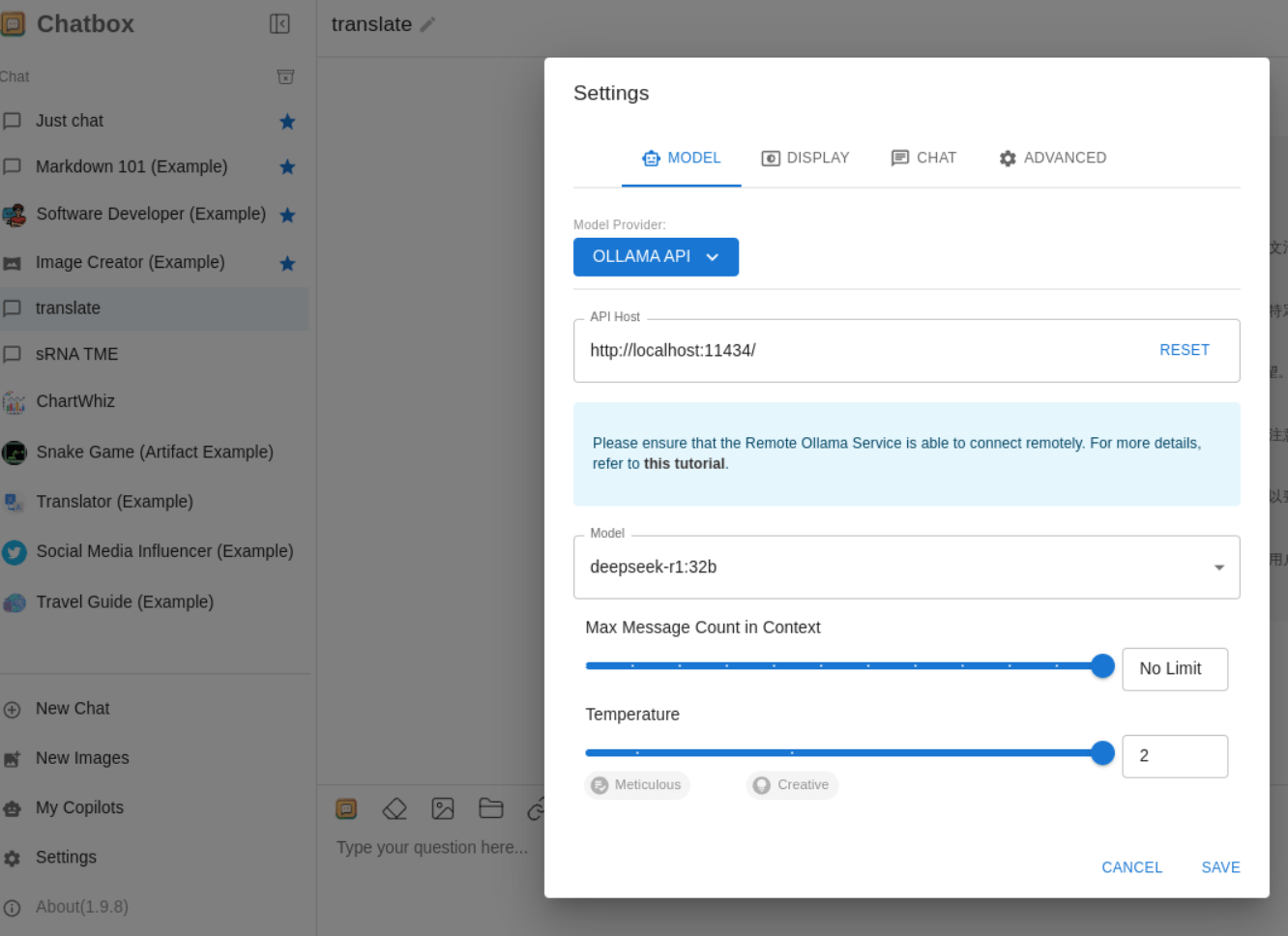Click the eraser icon in input toolbar
The image size is (1288, 936).
395,808
